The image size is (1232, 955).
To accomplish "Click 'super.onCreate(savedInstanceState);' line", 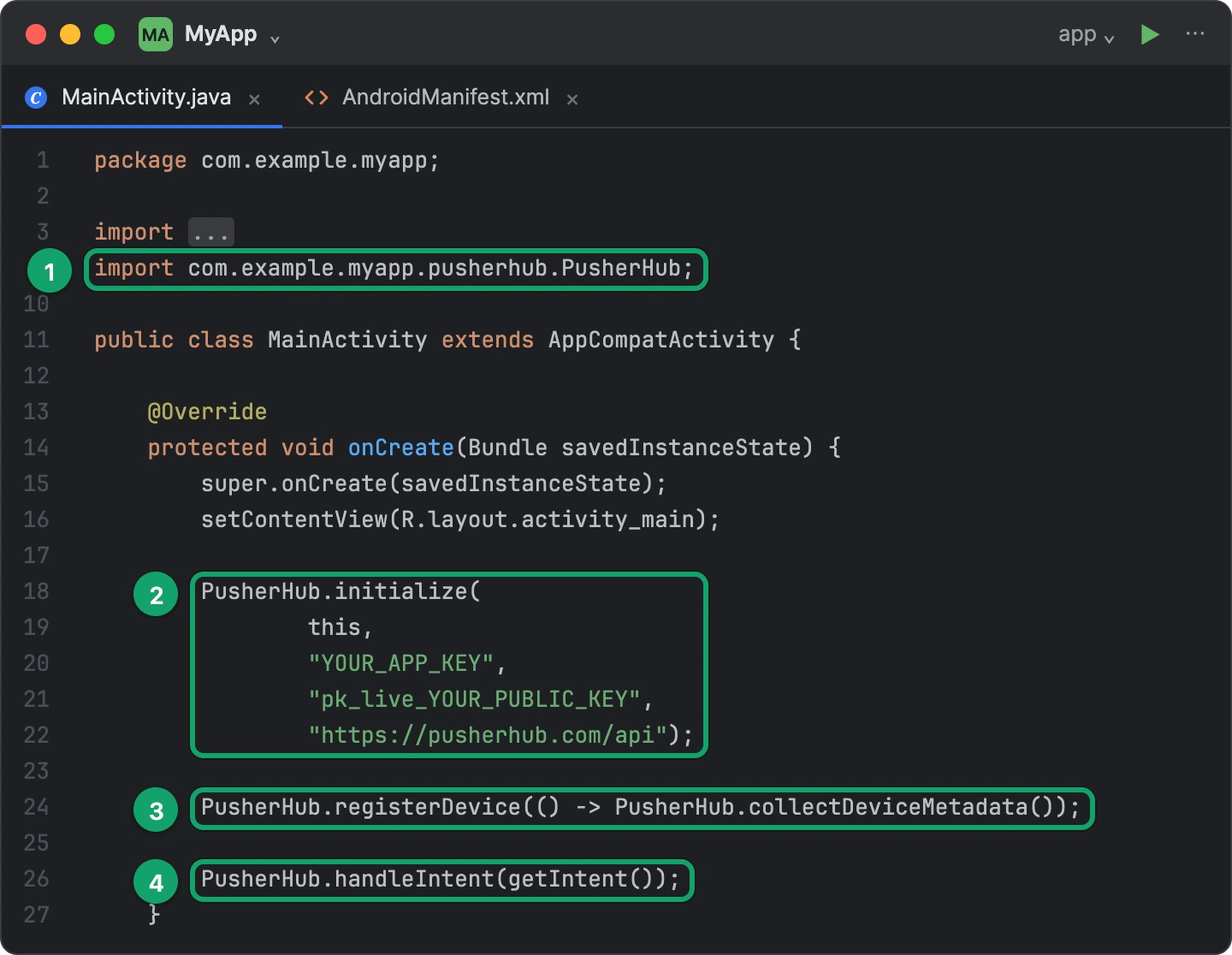I will coord(434,483).
